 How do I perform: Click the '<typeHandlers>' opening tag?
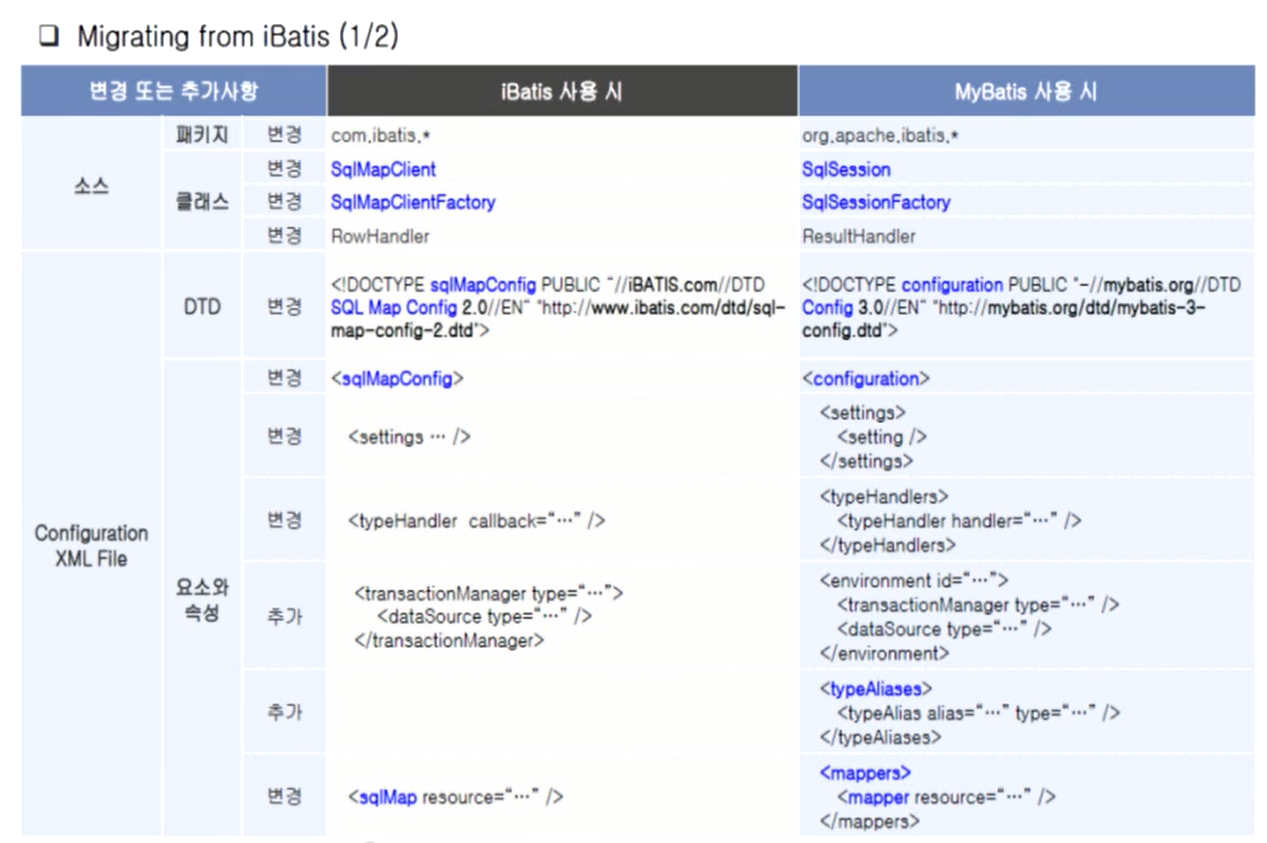(x=883, y=496)
